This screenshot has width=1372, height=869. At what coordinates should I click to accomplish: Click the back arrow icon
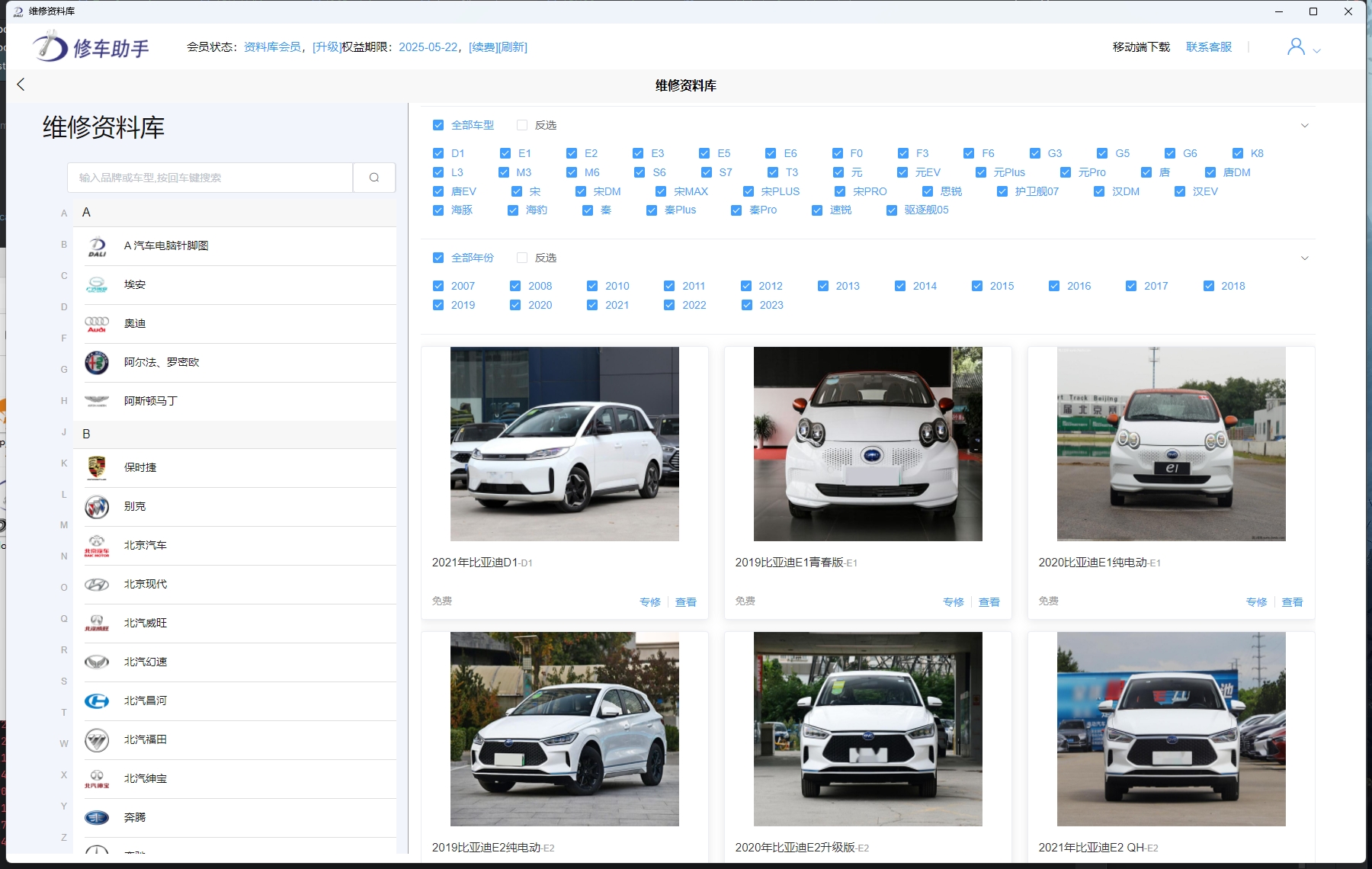(21, 85)
